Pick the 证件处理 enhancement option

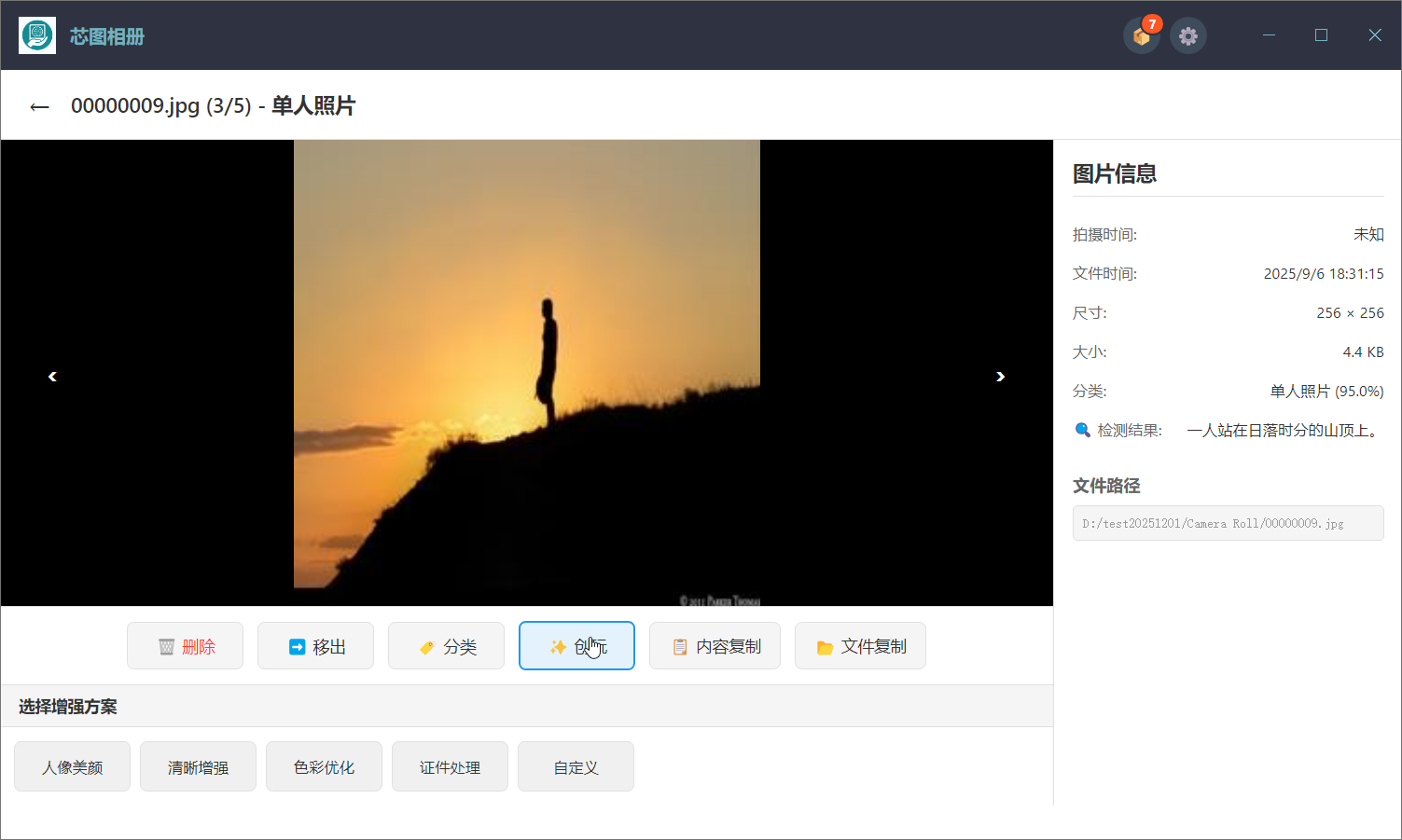(x=450, y=767)
